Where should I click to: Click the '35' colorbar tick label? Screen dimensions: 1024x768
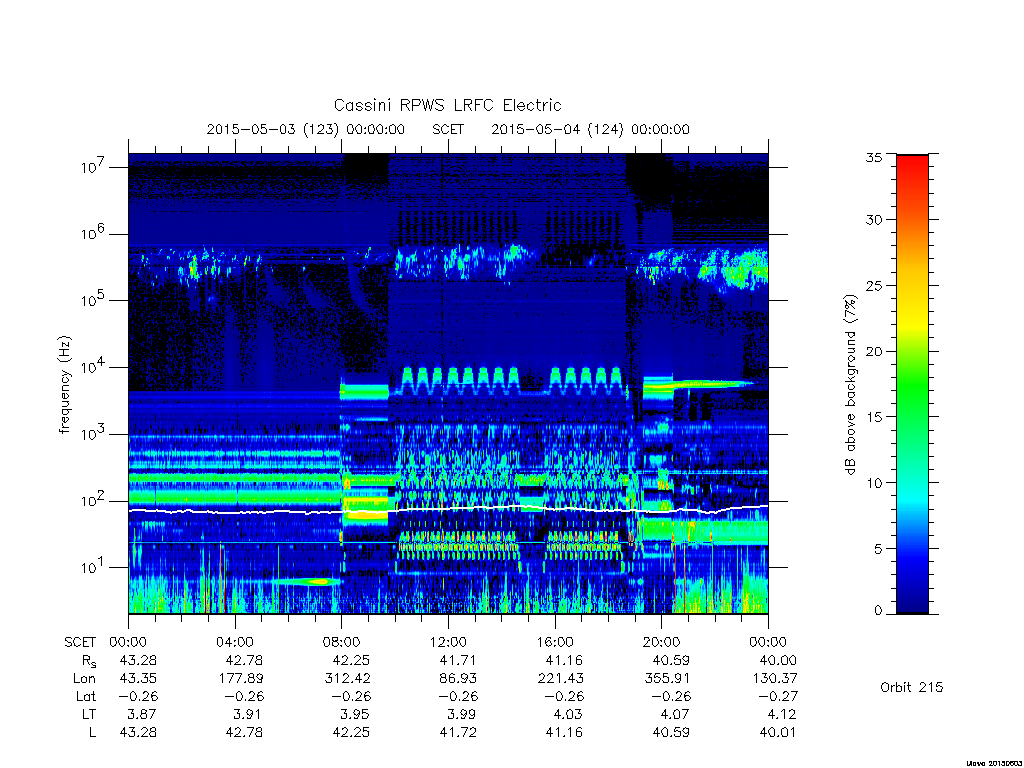pyautogui.click(x=874, y=157)
